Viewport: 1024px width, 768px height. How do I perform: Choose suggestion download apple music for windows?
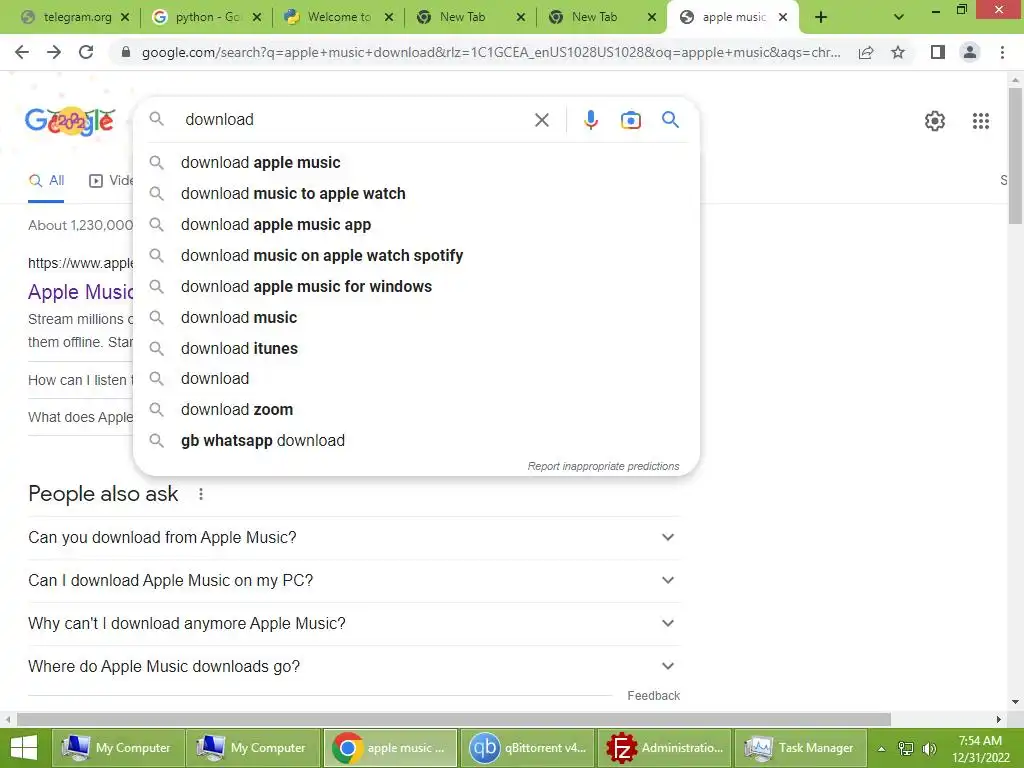tap(416, 287)
